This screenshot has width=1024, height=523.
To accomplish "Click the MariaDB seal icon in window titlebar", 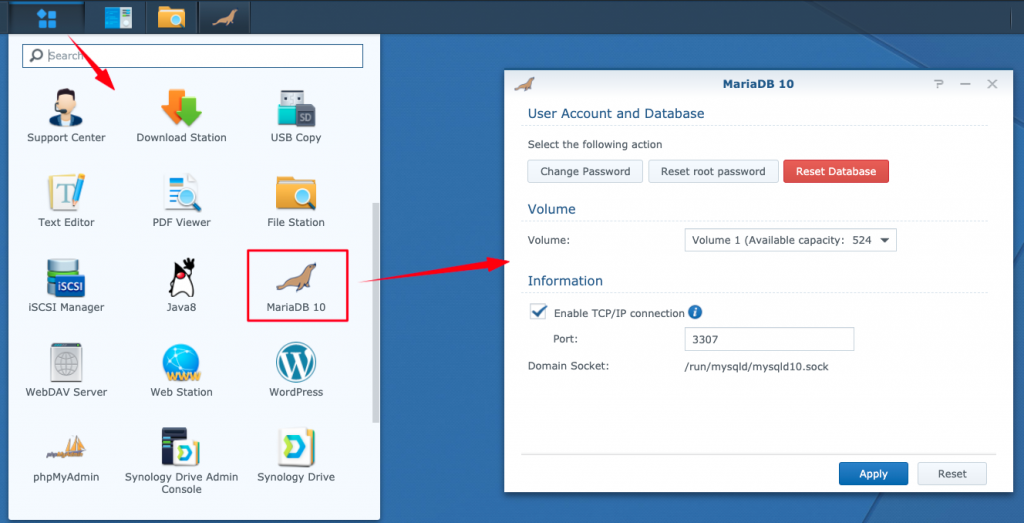I will tap(524, 84).
